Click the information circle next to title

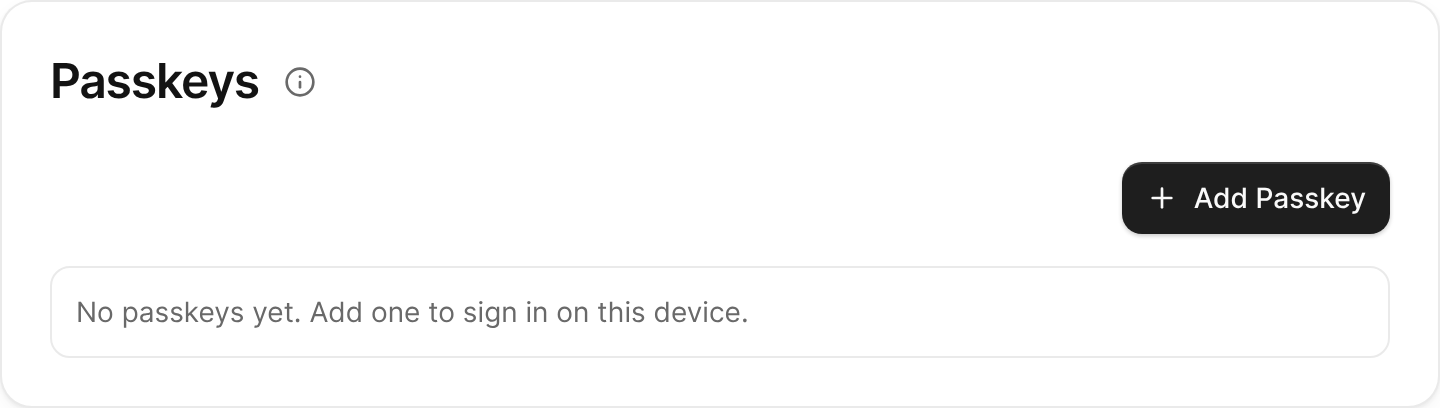(300, 82)
